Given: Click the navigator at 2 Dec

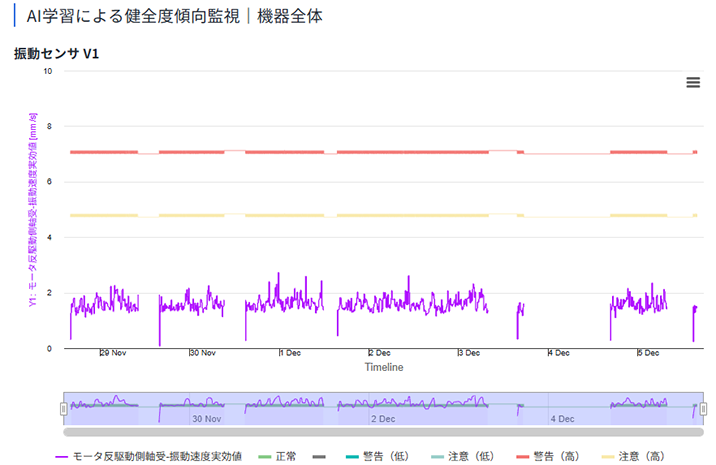Looking at the screenshot, I should point(383,418).
